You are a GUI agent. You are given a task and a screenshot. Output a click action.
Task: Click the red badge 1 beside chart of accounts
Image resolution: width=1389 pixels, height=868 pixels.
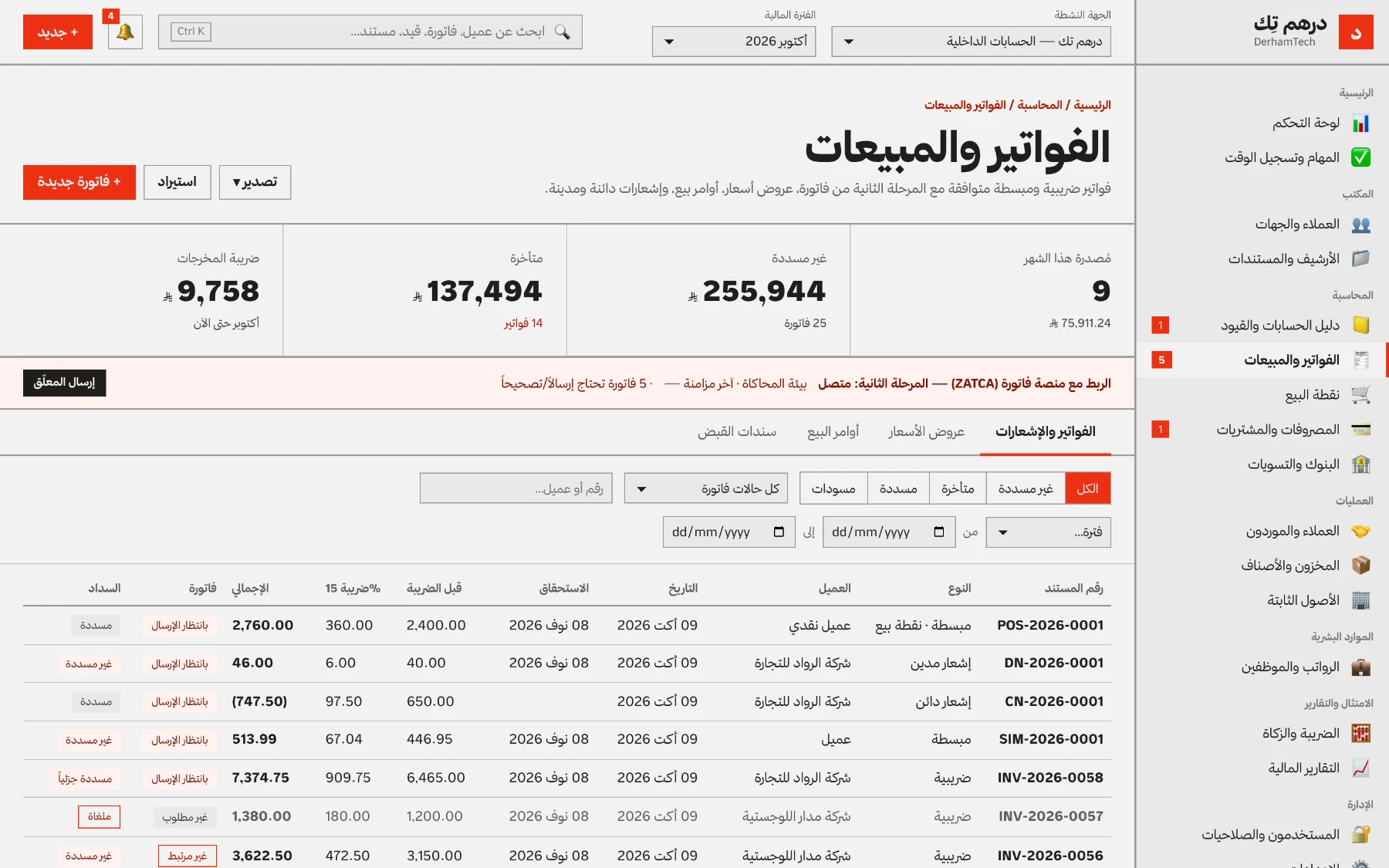click(x=1161, y=326)
